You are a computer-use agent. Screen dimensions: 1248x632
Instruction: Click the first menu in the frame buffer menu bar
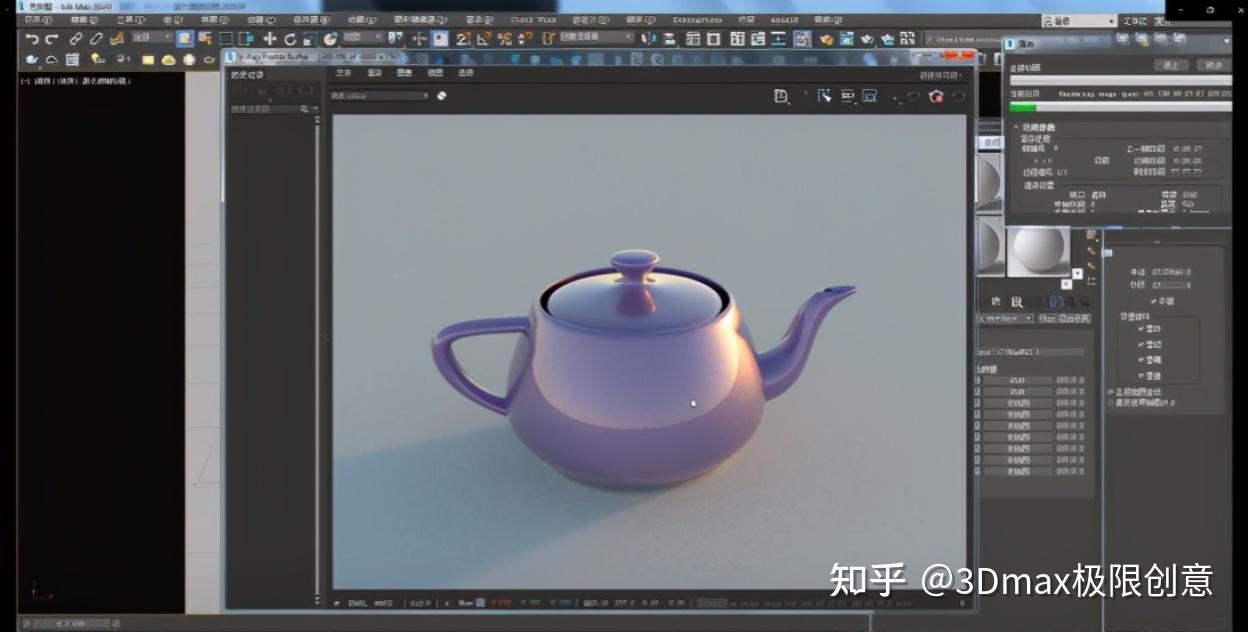click(344, 73)
